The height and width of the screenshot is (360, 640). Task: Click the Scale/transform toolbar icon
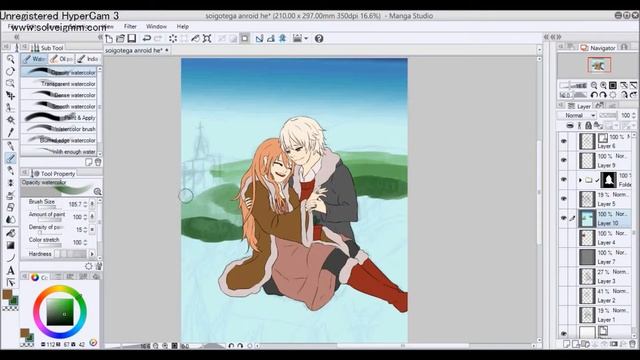point(207,39)
